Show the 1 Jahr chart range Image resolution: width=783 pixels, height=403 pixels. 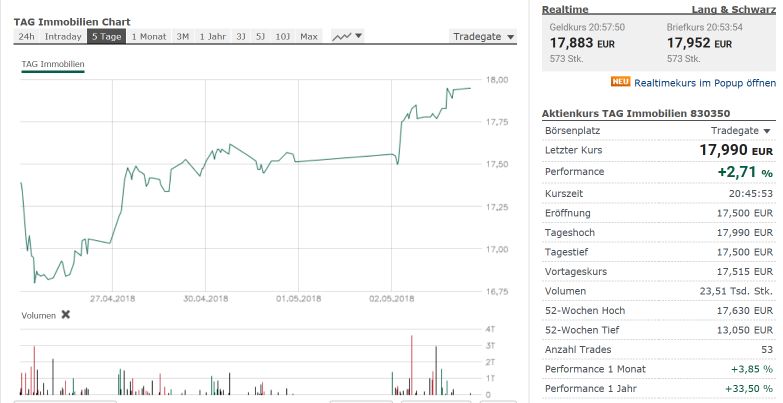(212, 37)
